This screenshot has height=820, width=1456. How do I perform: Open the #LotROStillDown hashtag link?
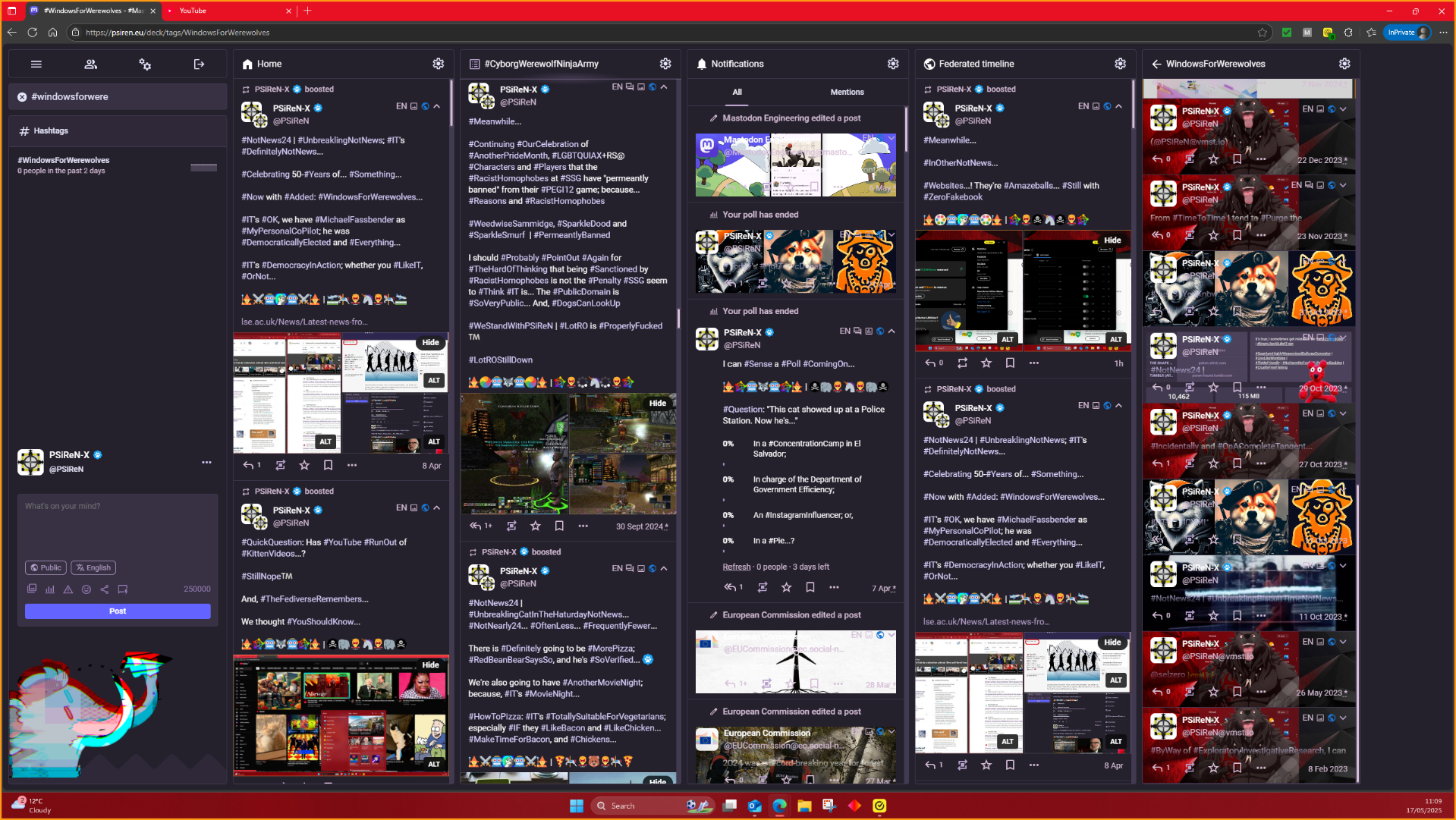[x=501, y=360]
